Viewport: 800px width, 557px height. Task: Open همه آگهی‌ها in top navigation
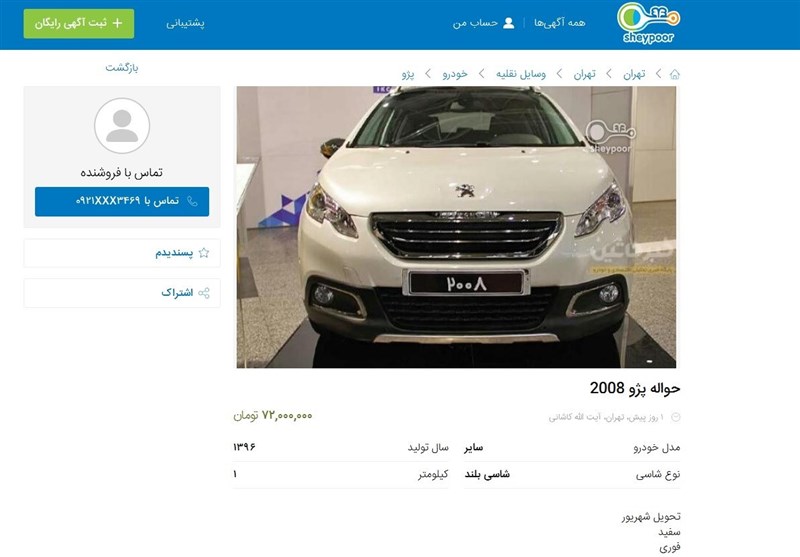click(x=560, y=23)
